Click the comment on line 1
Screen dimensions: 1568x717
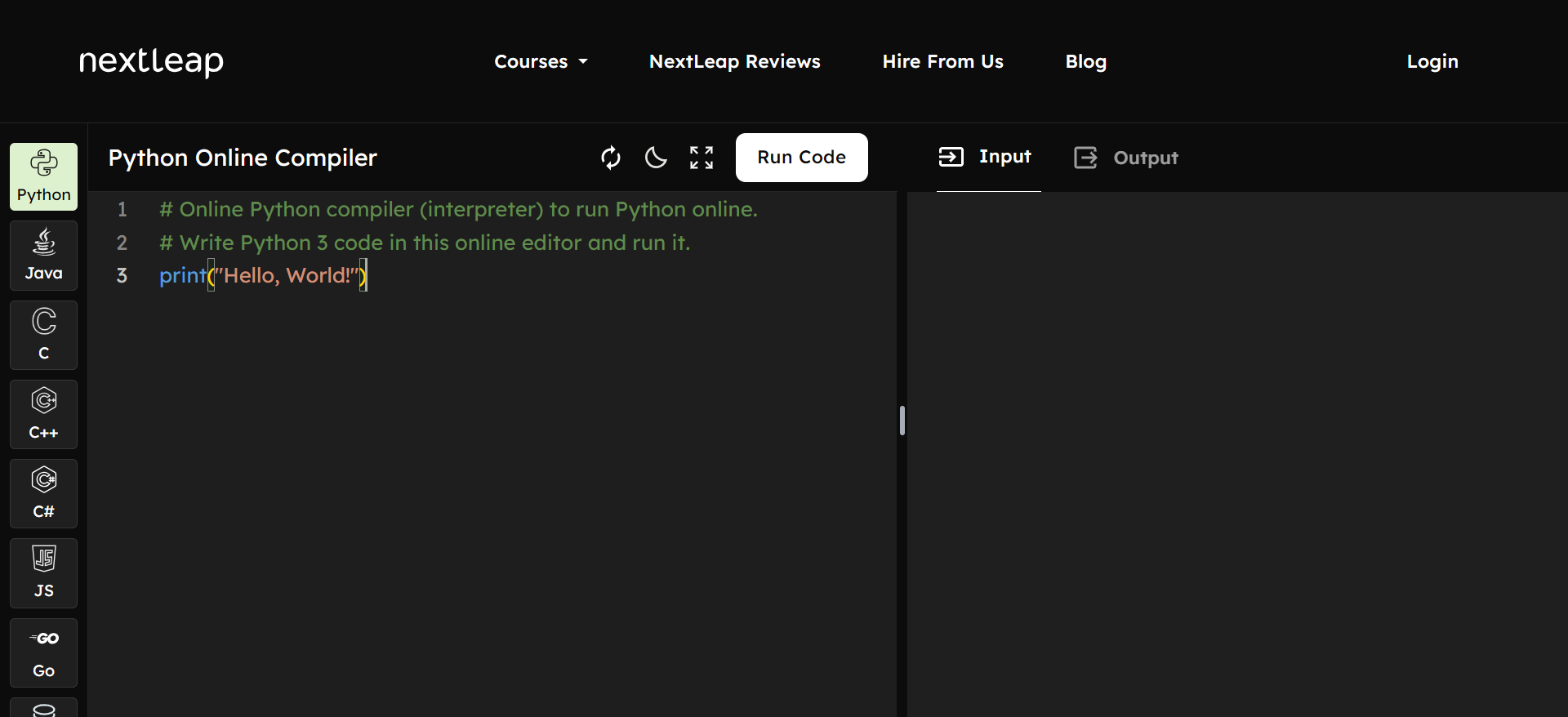[458, 209]
